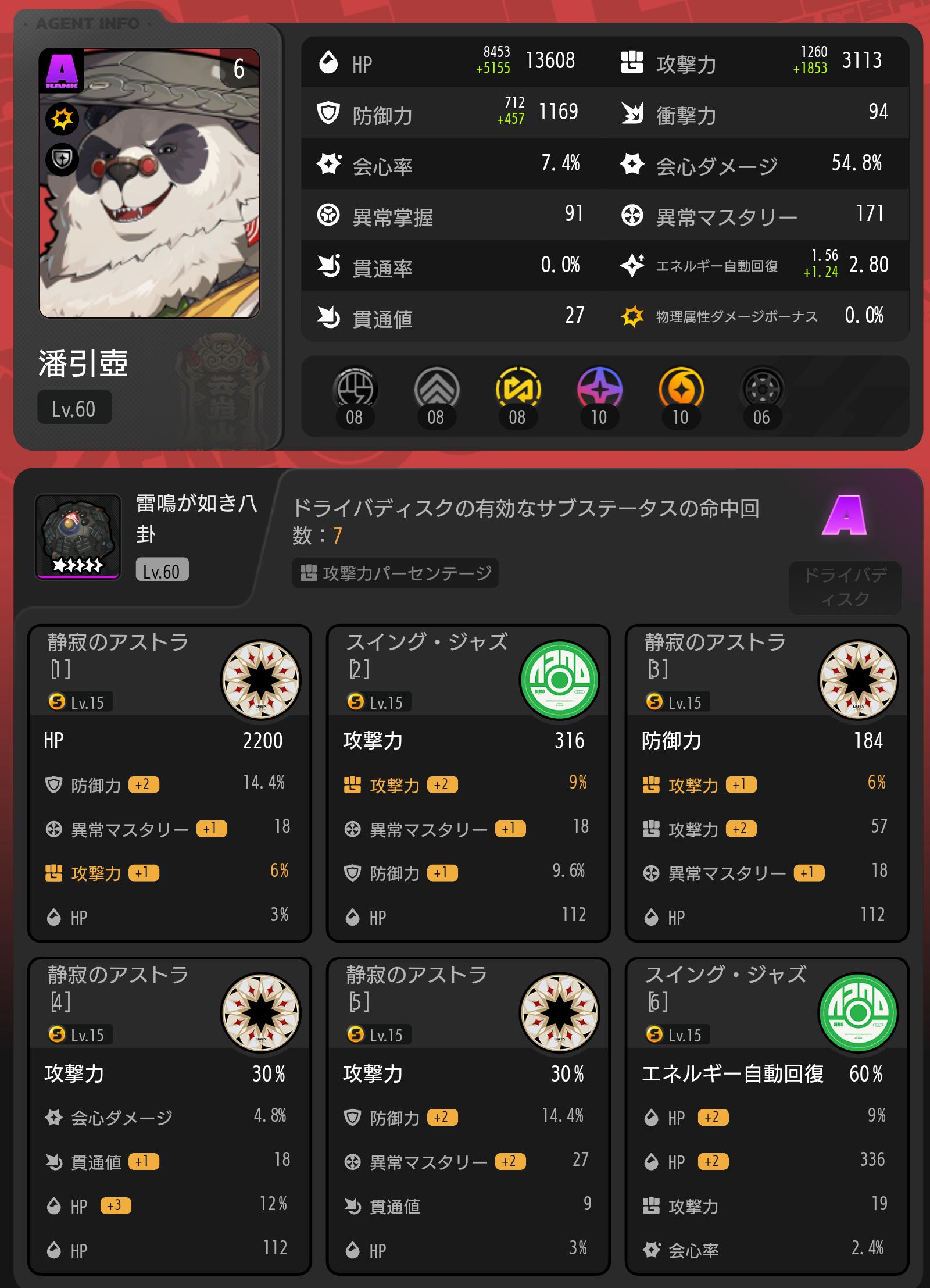The height and width of the screenshot is (1288, 930).
Task: Click the 静寂のアストラ [5] disc image
Action: point(560,1013)
